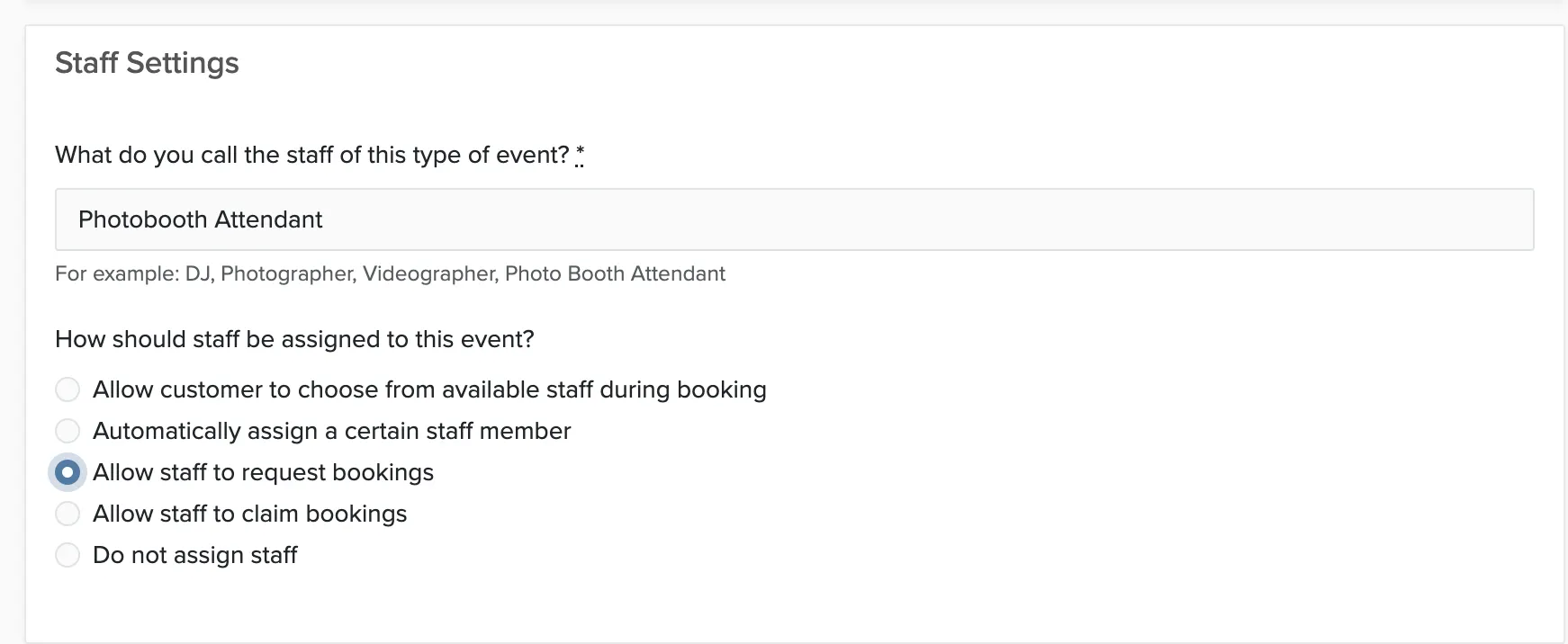Click the 'How should staff be assigned' question label
The width and height of the screenshot is (1568, 644).
pos(294,339)
